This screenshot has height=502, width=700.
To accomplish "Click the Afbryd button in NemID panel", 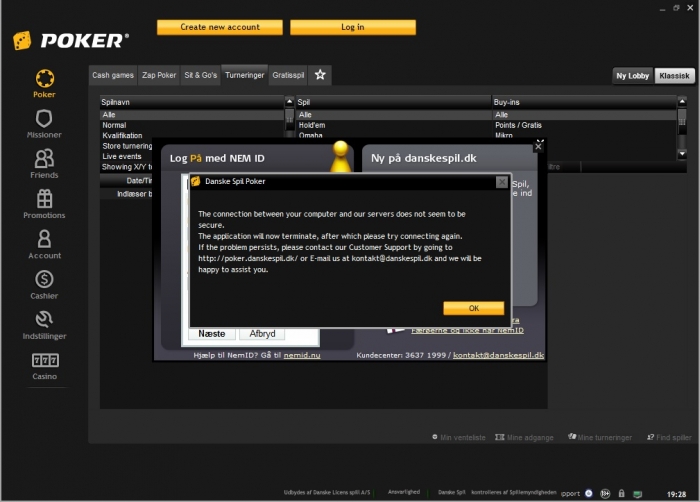I will [x=262, y=334].
